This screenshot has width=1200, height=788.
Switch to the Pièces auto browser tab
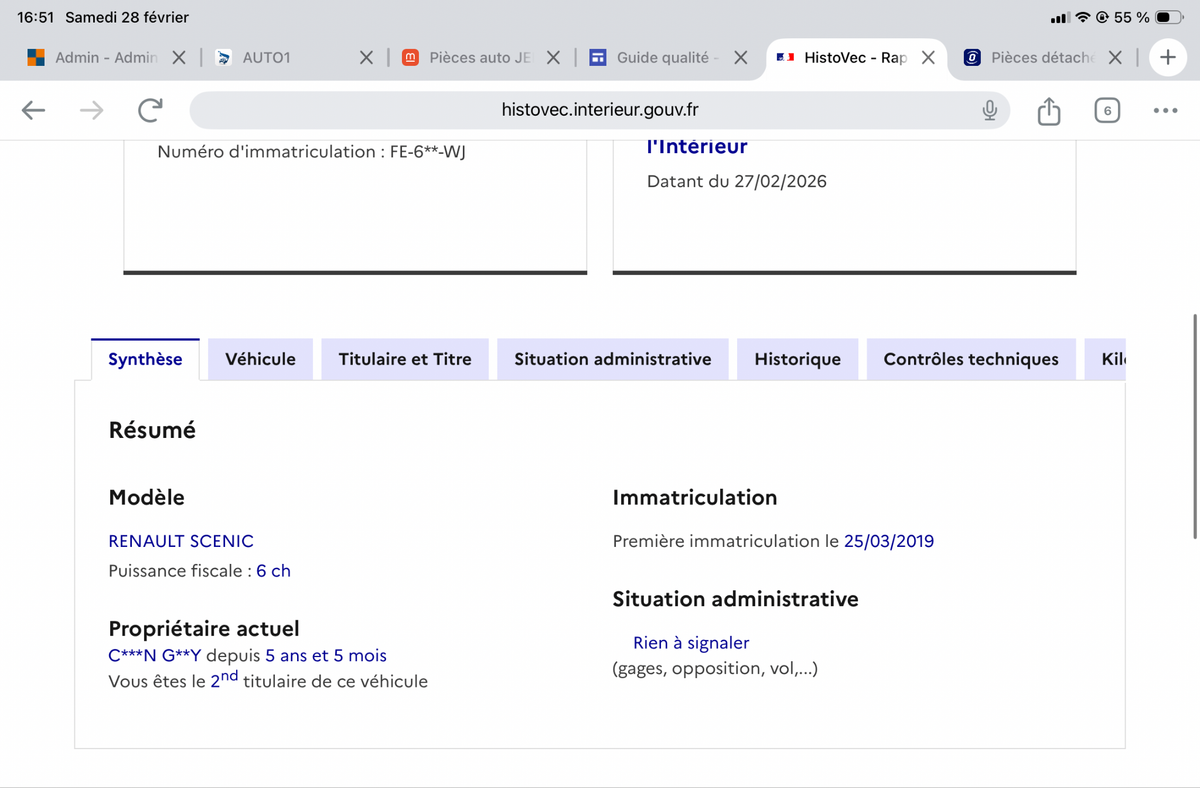point(470,58)
